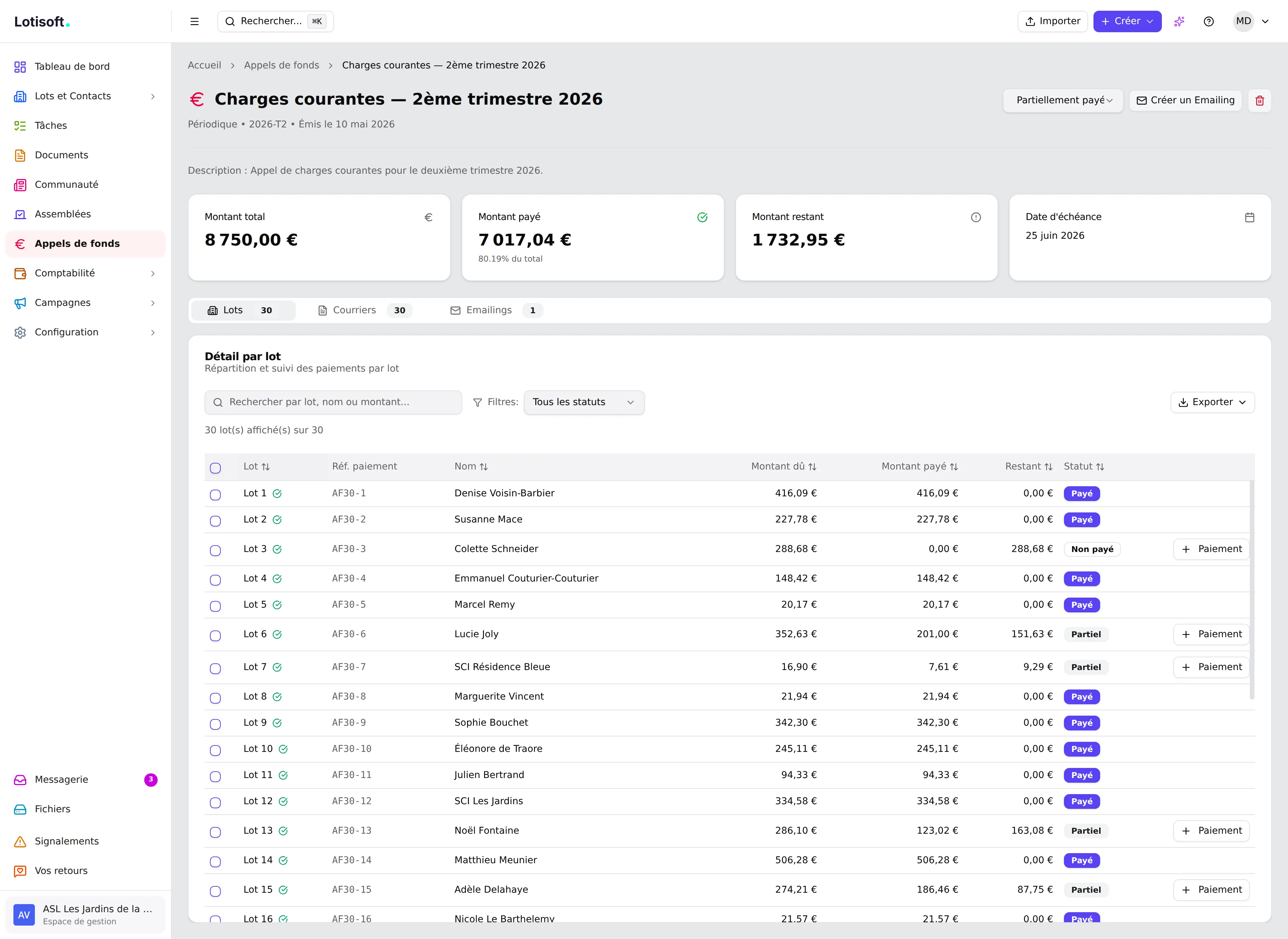Click the Communauté sidebar icon
Viewport: 1288px width, 939px height.
tap(20, 185)
